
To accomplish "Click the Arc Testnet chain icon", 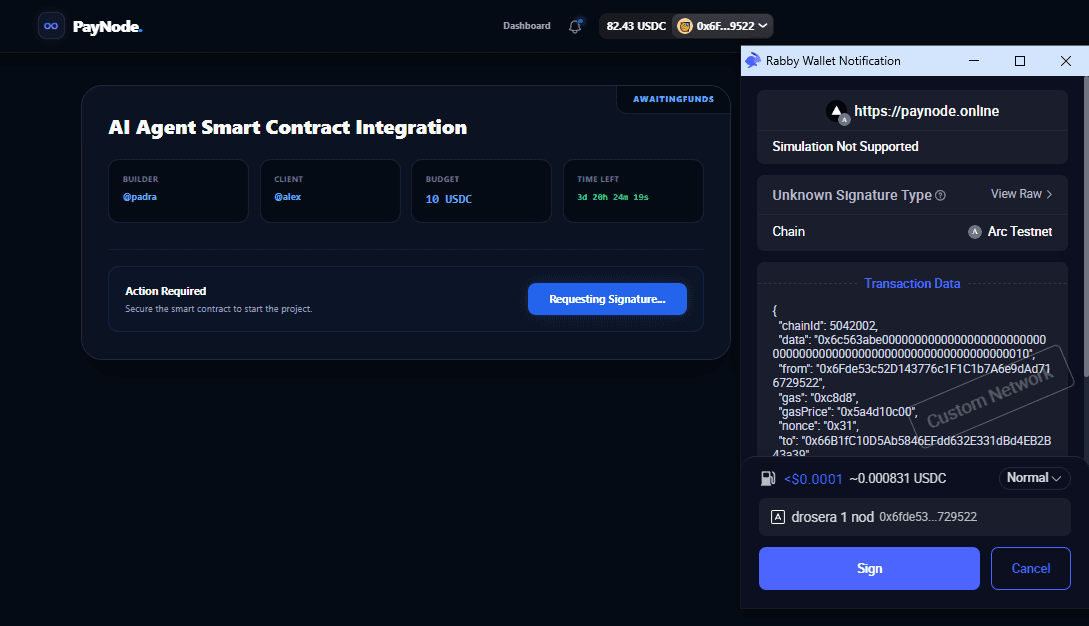I will (x=975, y=232).
